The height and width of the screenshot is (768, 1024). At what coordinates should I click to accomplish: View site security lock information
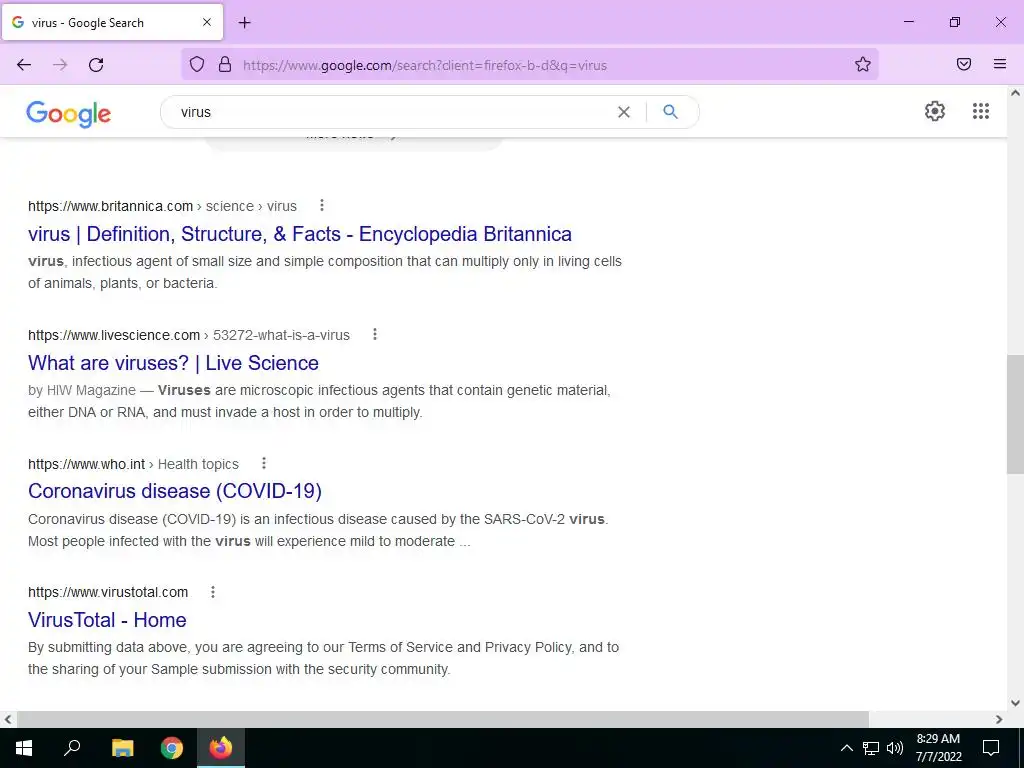pyautogui.click(x=225, y=65)
